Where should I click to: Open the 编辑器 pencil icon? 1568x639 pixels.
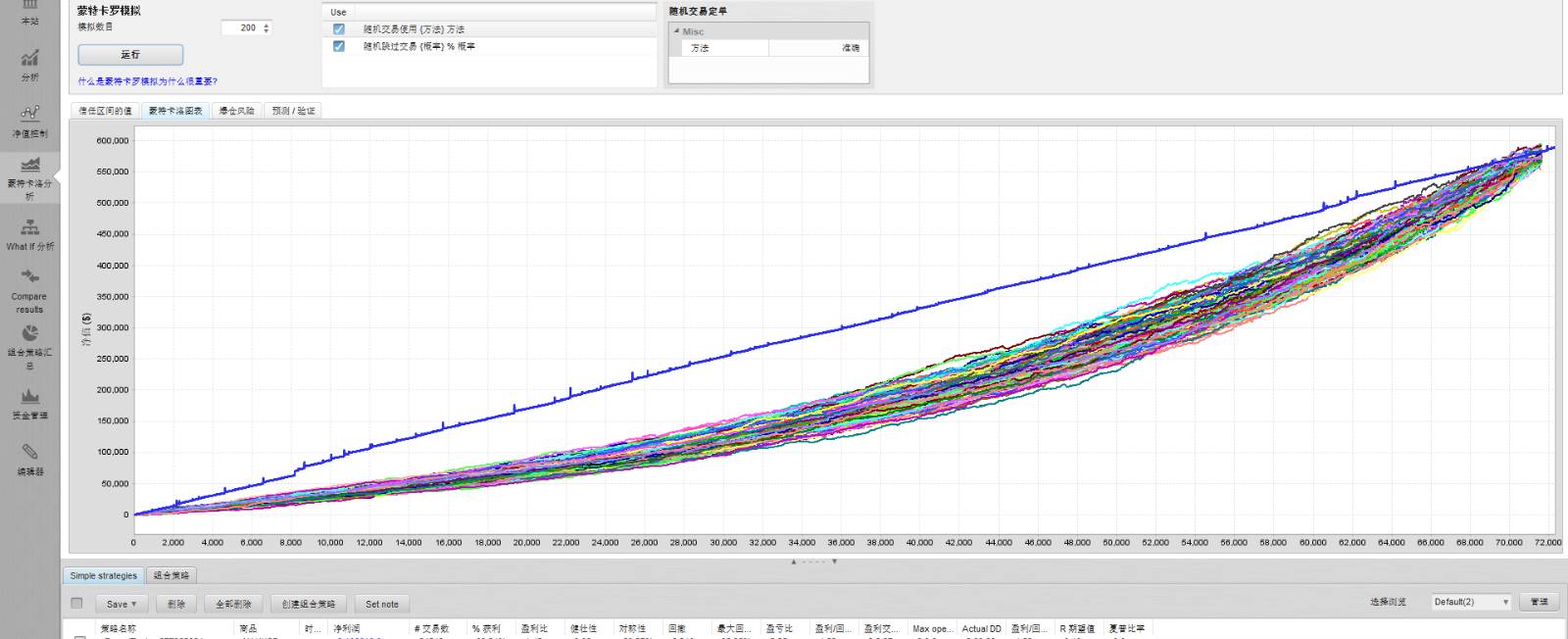[x=29, y=451]
